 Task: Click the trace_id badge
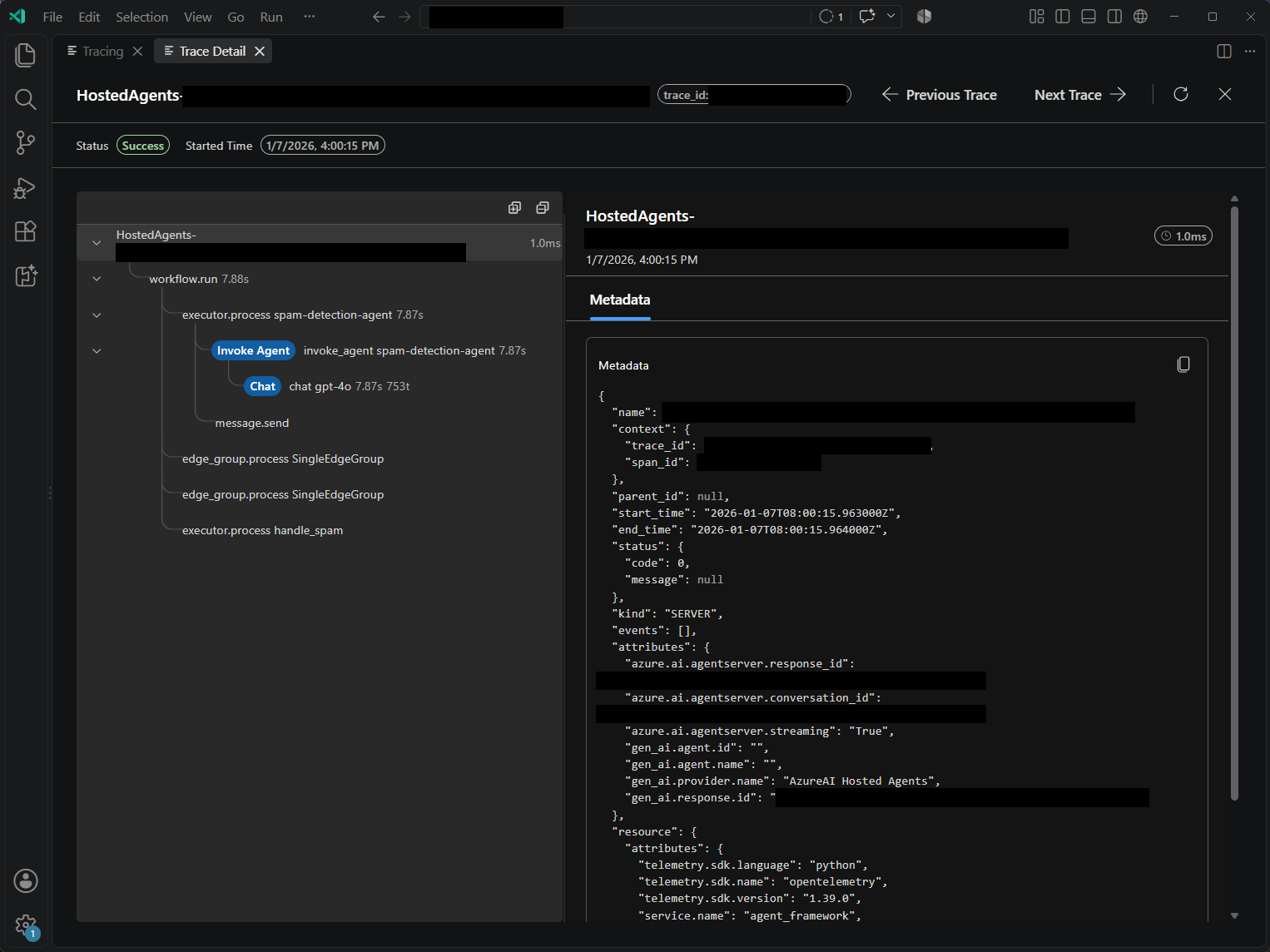(x=754, y=95)
